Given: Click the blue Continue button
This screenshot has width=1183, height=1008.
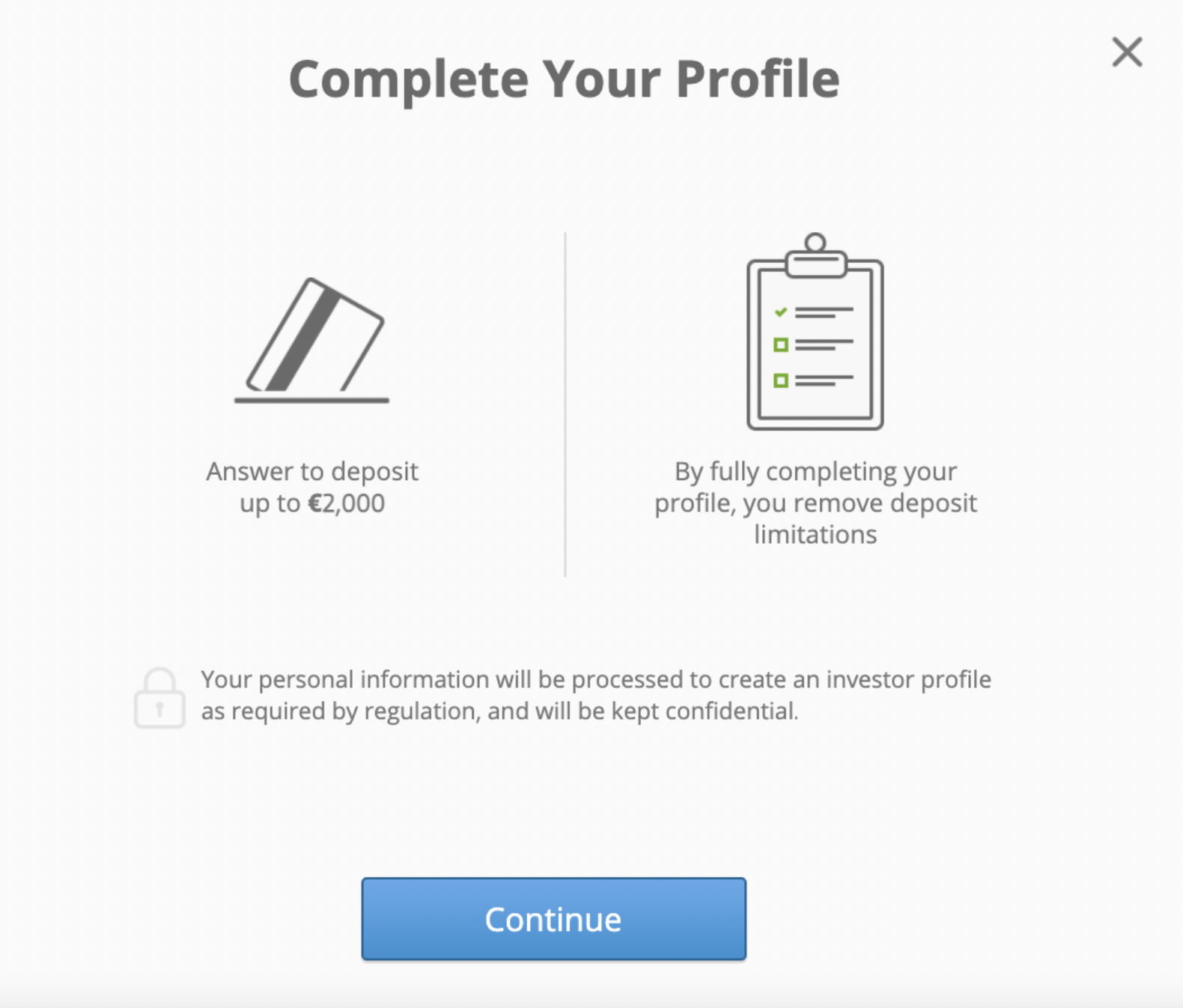Looking at the screenshot, I should [x=553, y=919].
